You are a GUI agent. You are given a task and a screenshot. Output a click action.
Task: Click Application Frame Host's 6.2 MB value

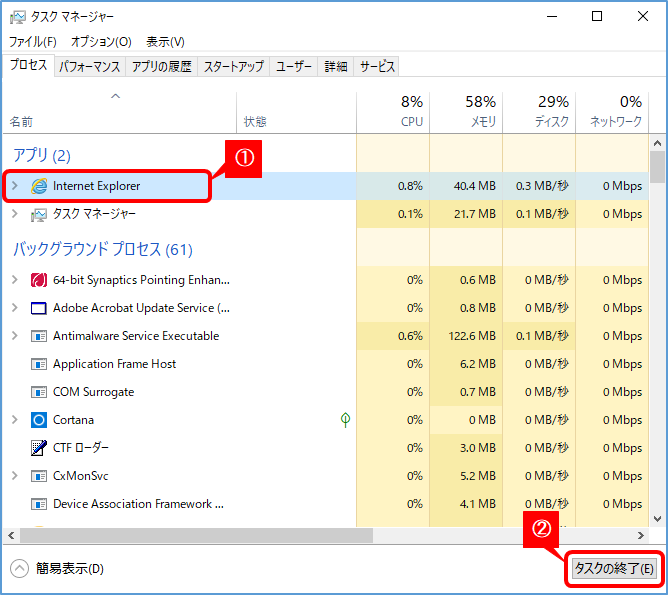[x=478, y=364]
